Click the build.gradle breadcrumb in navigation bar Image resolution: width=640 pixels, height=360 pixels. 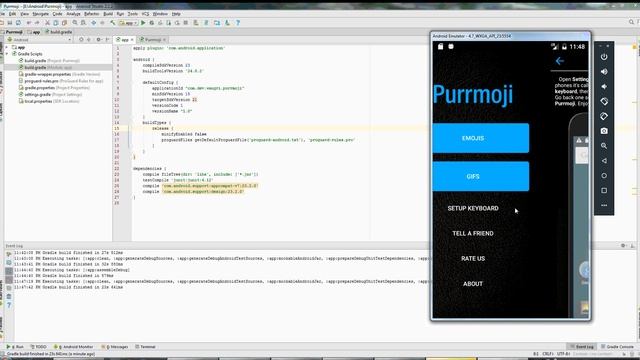click(x=59, y=32)
